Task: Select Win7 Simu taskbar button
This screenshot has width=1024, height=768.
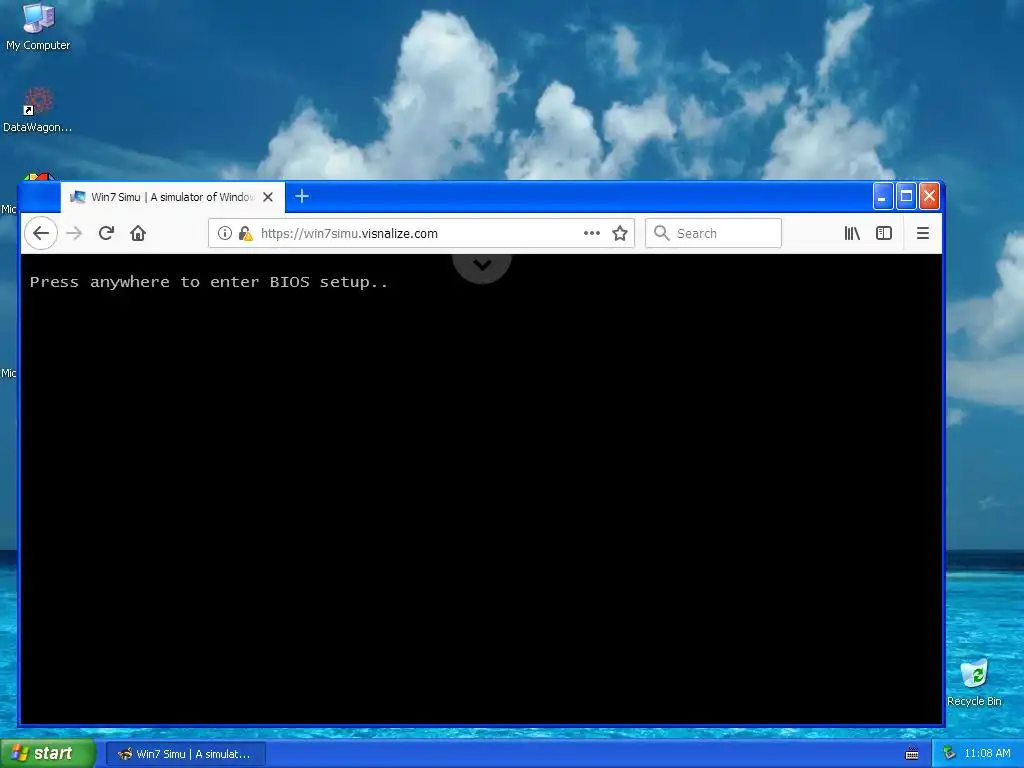Action: tap(186, 754)
